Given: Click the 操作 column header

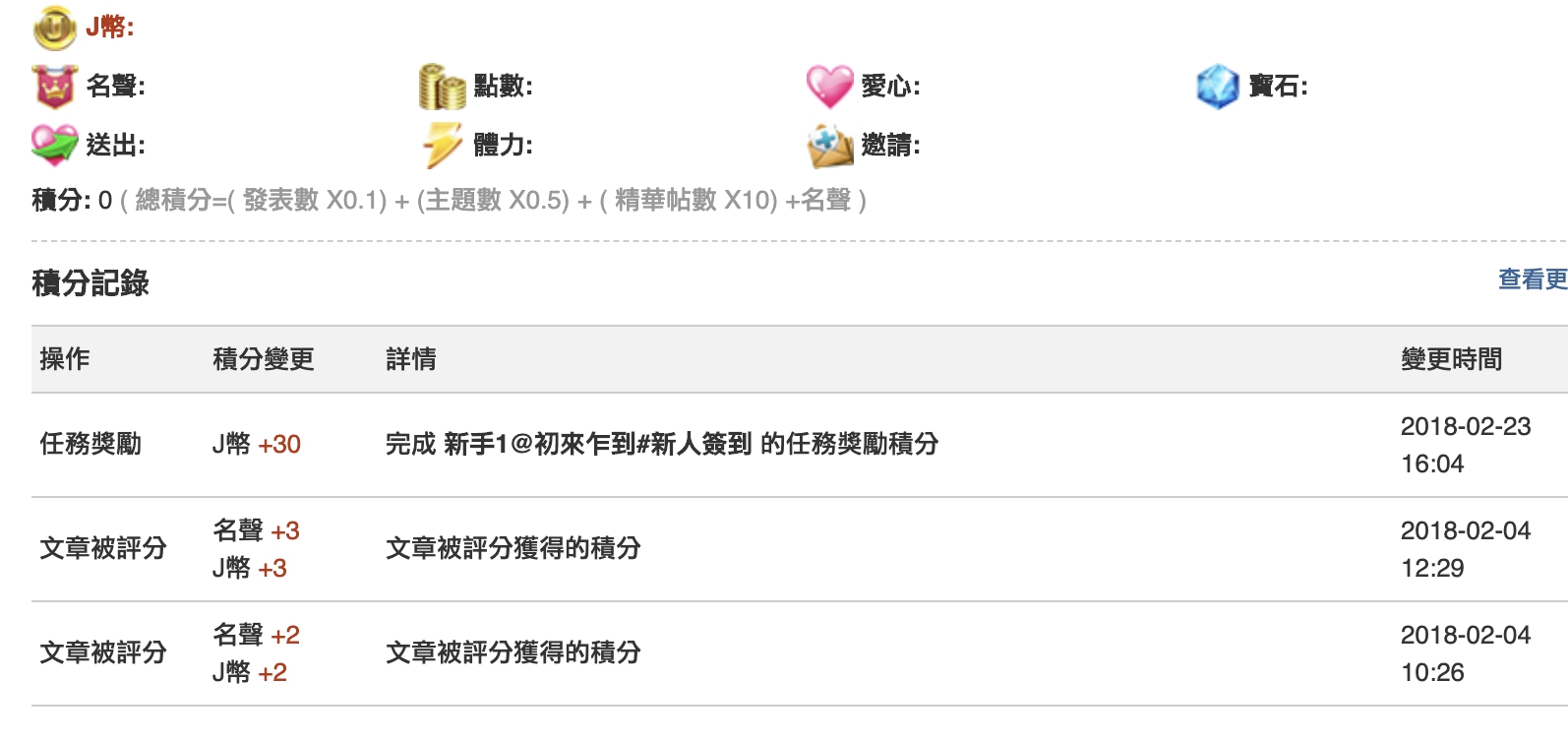Looking at the screenshot, I should [65, 359].
